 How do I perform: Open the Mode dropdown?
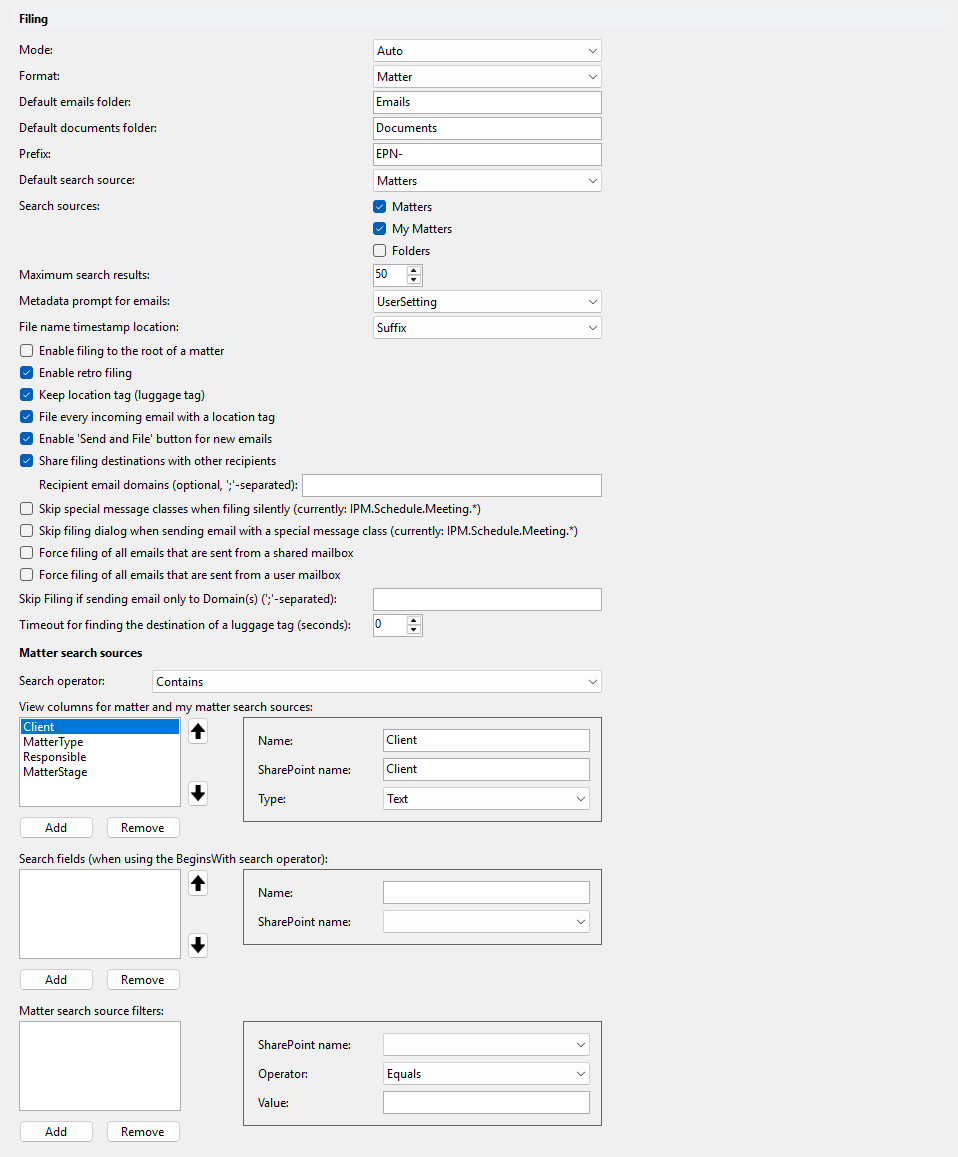pyautogui.click(x=487, y=51)
